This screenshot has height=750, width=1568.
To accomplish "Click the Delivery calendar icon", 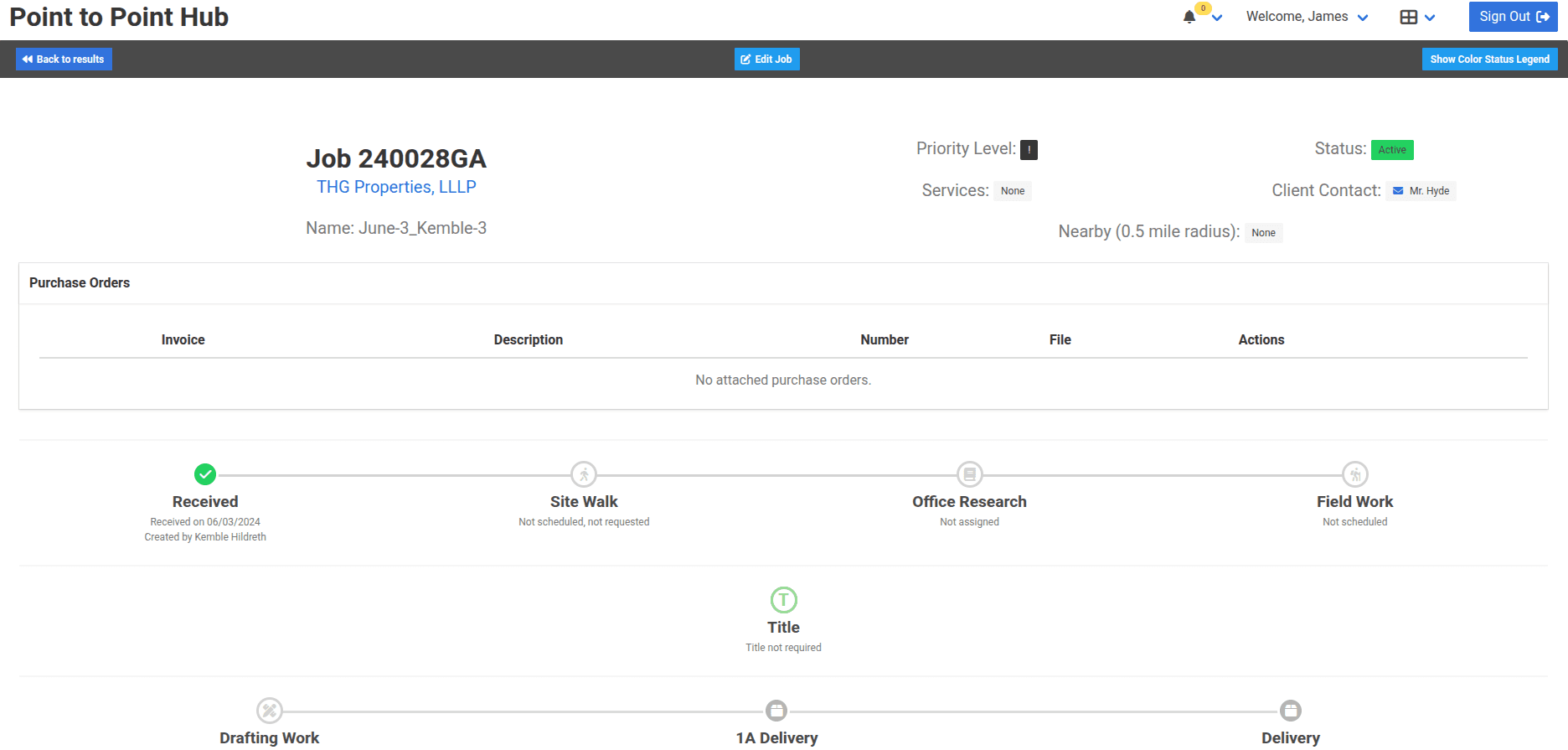I will click(x=1291, y=711).
